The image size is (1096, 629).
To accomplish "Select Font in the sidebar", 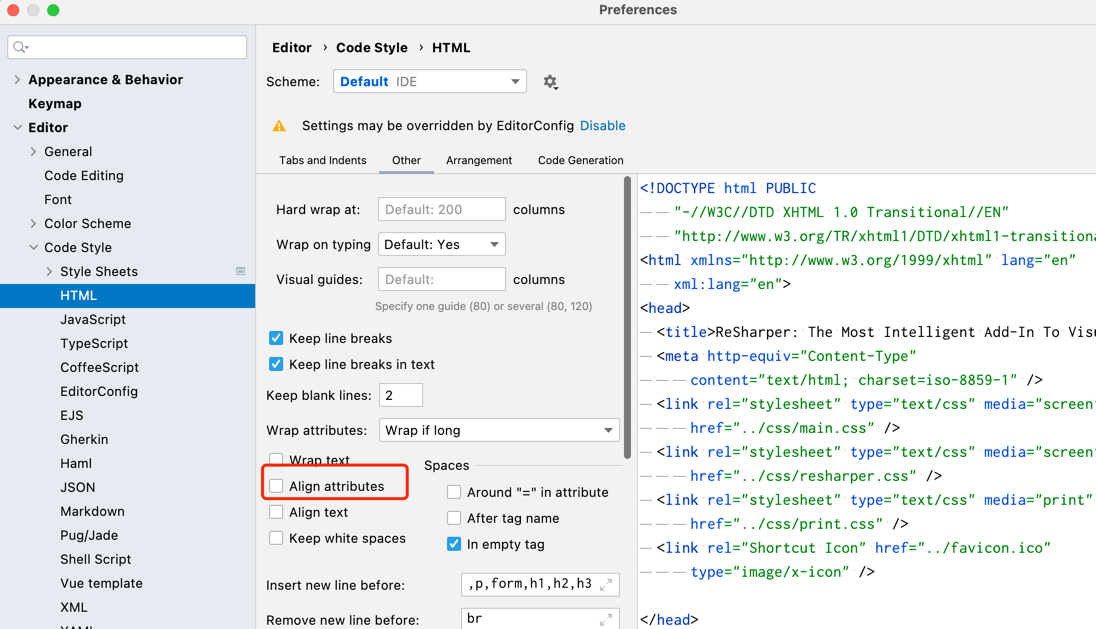I will [58, 199].
